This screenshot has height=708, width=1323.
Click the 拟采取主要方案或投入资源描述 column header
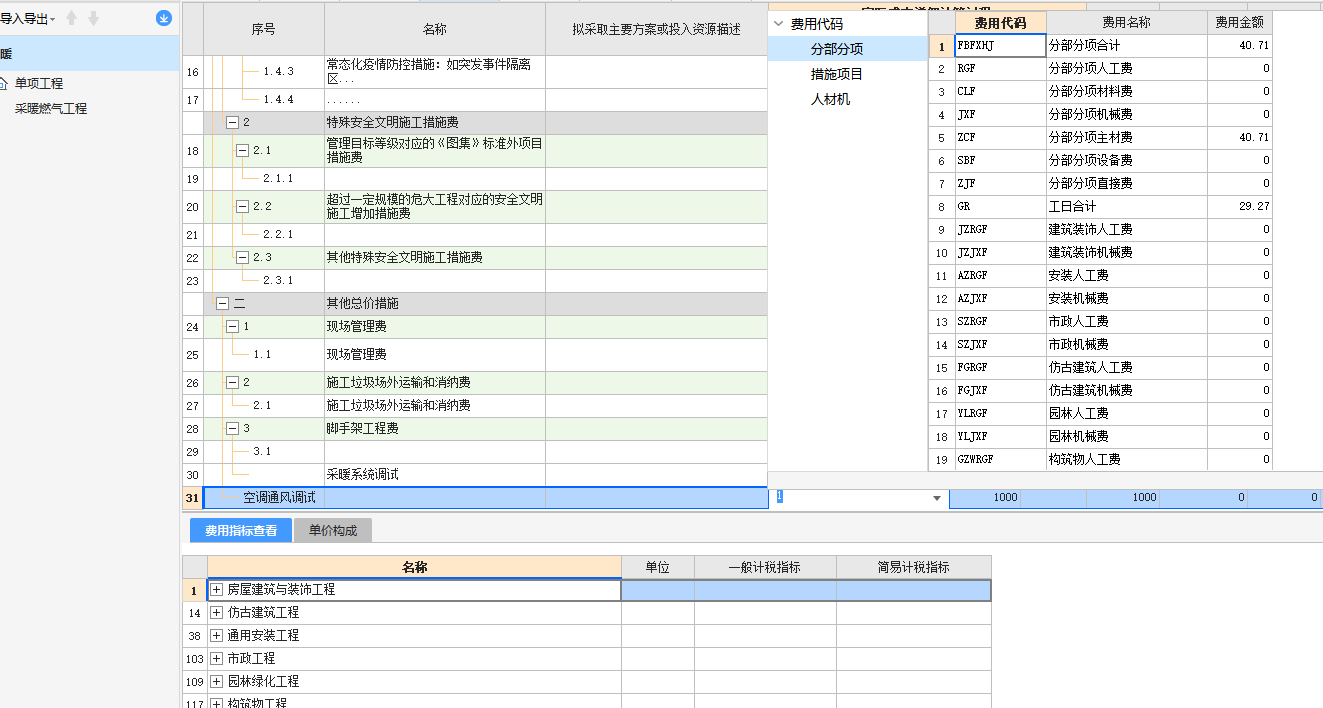point(656,29)
